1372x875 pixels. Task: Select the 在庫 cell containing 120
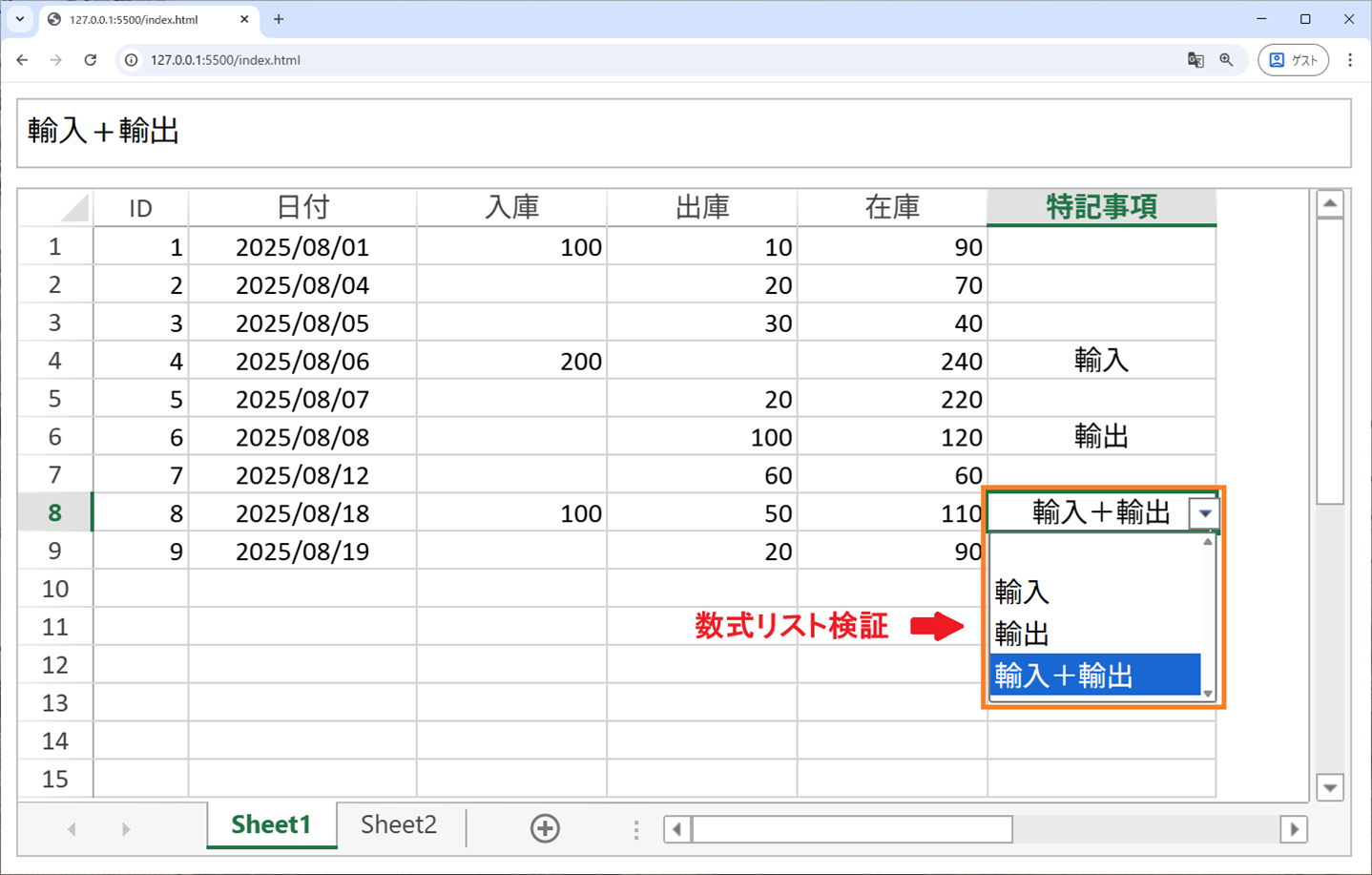(892, 437)
